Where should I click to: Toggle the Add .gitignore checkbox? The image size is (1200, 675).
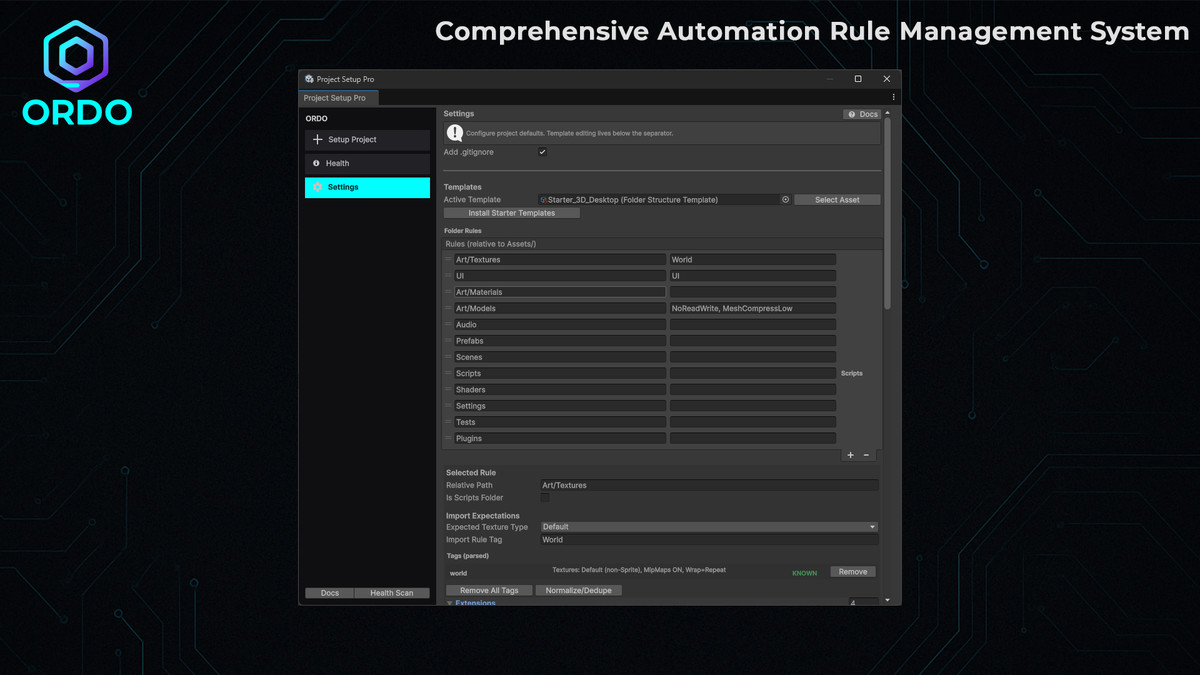point(543,151)
